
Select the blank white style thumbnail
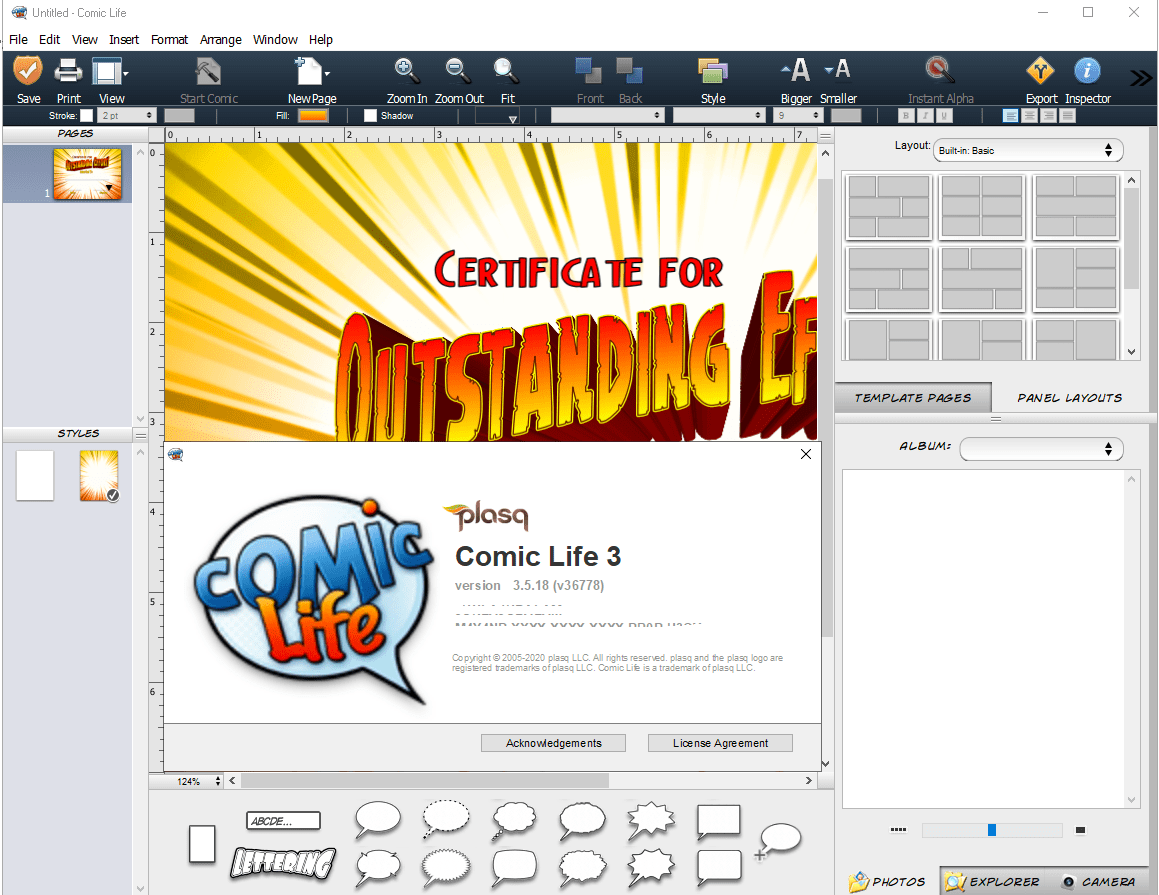coord(35,475)
